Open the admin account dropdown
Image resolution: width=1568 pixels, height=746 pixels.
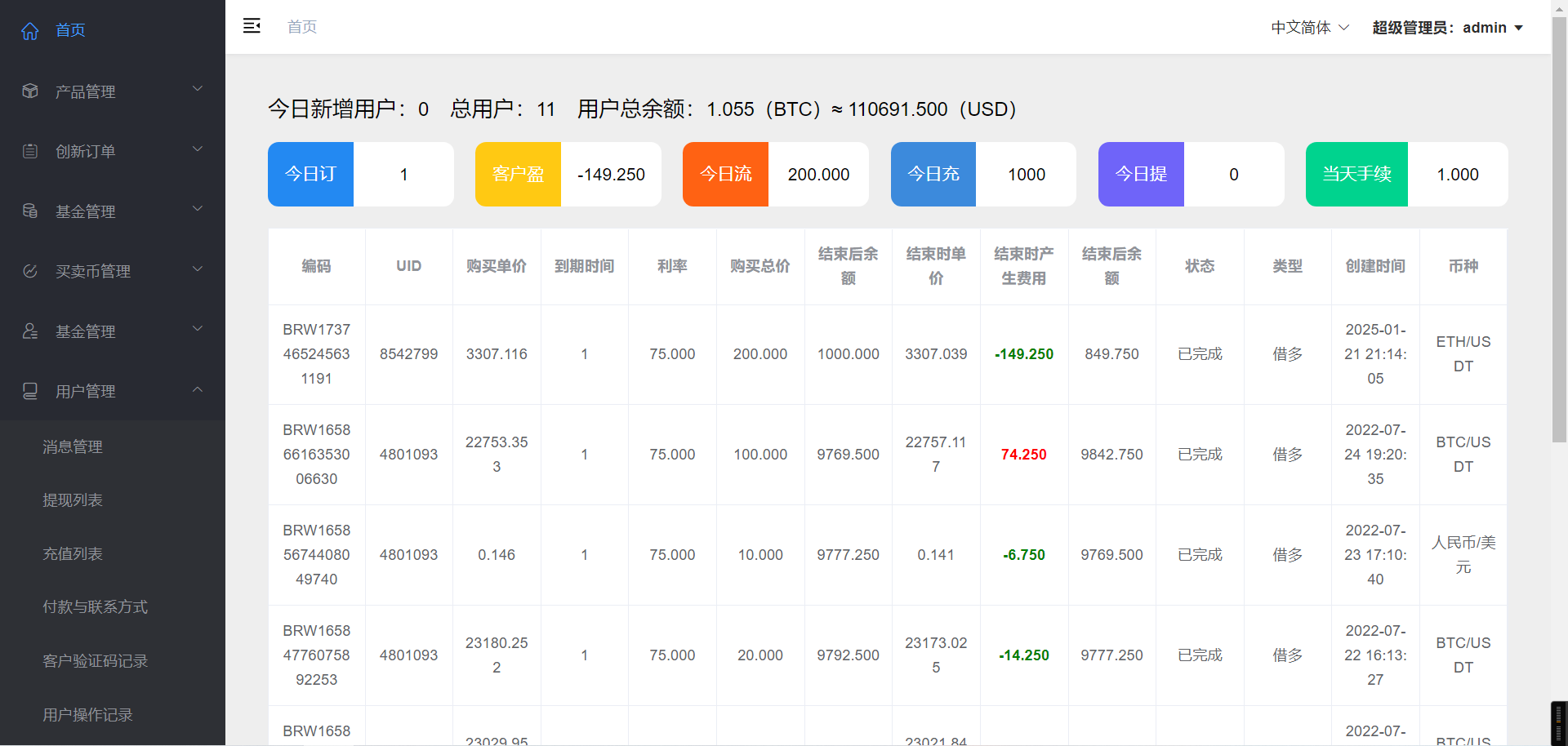[1447, 28]
